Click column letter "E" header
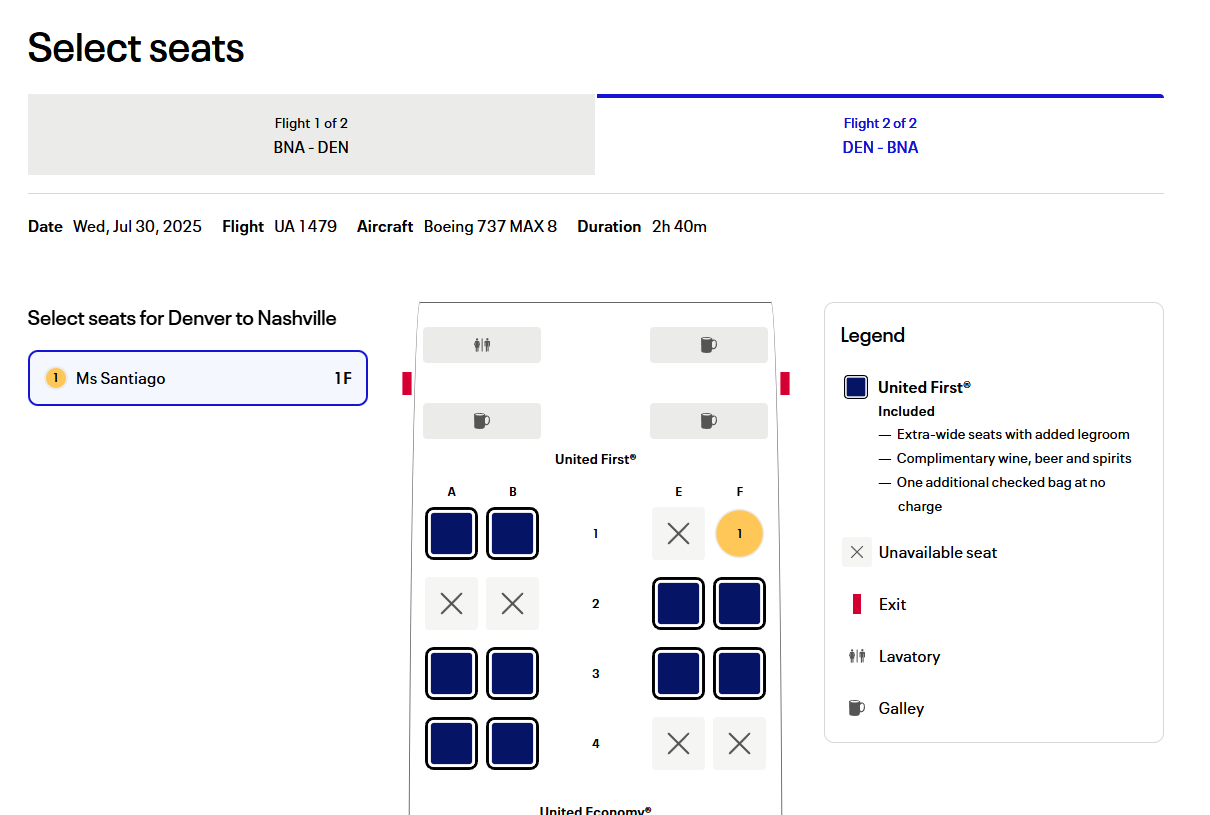 679,491
